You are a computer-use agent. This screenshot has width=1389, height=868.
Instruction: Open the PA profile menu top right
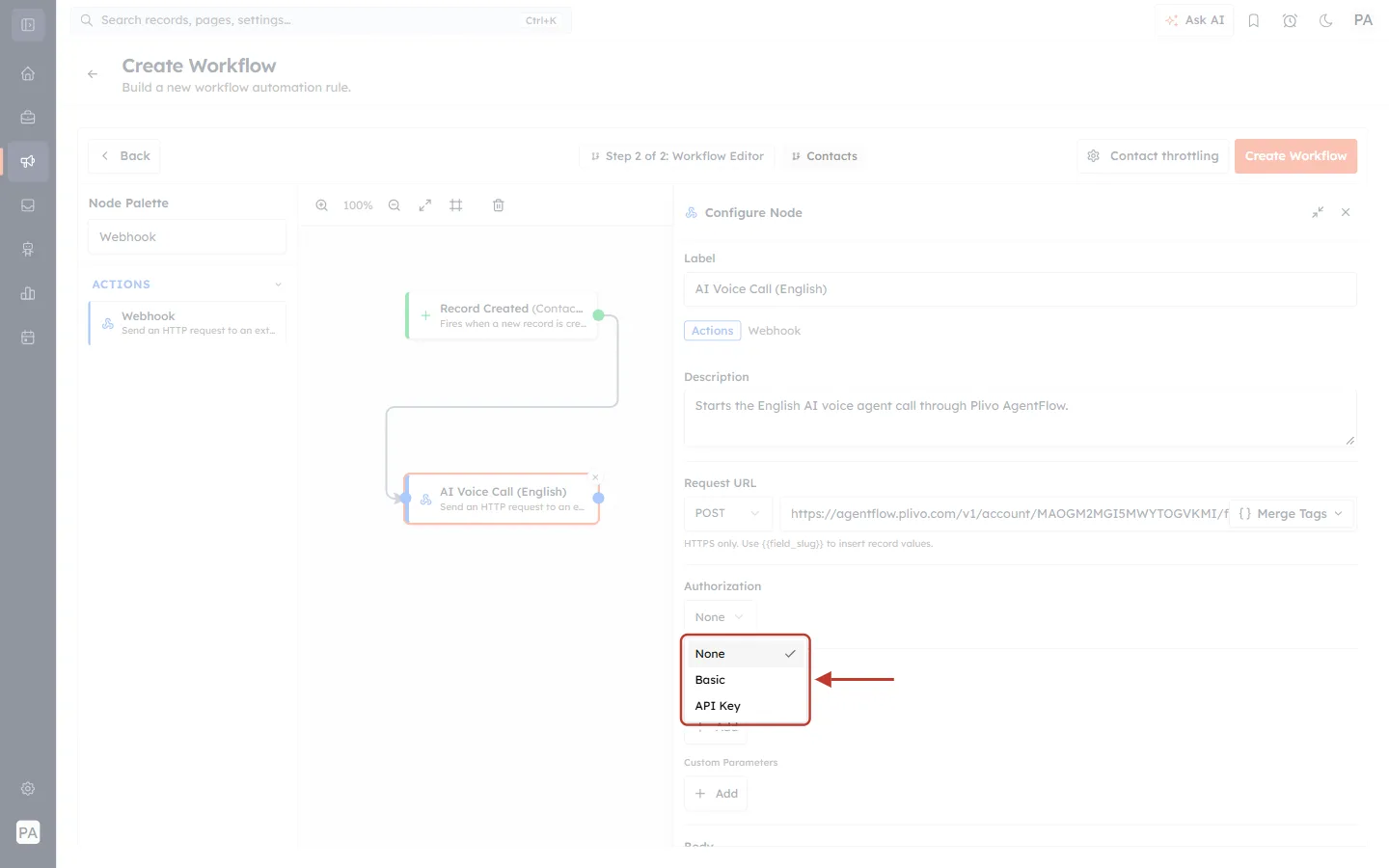pyautogui.click(x=1363, y=20)
